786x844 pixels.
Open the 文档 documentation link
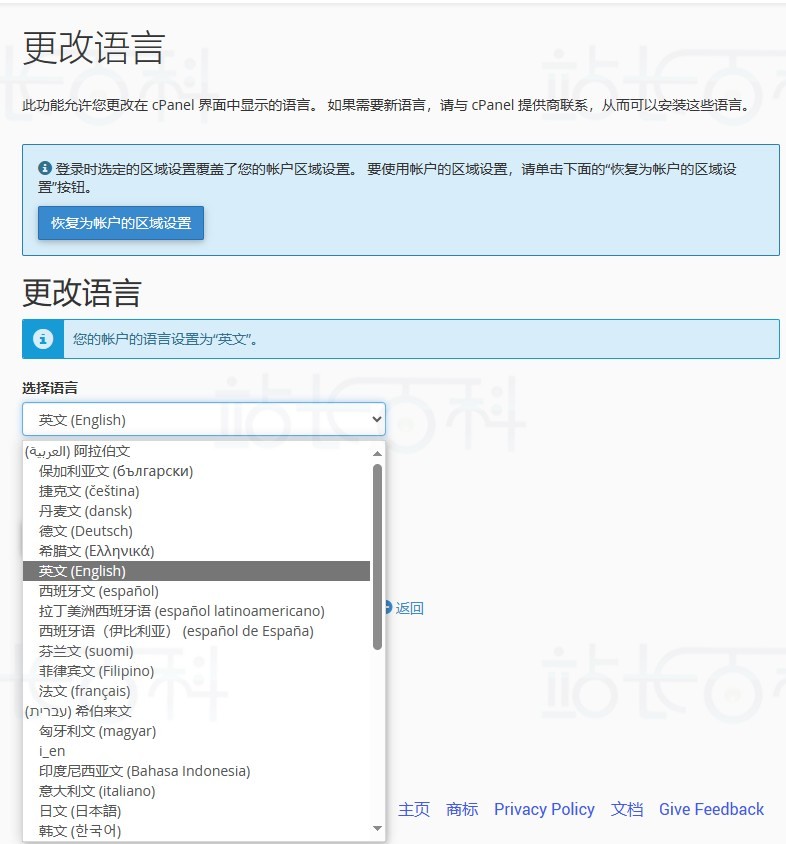tap(627, 809)
